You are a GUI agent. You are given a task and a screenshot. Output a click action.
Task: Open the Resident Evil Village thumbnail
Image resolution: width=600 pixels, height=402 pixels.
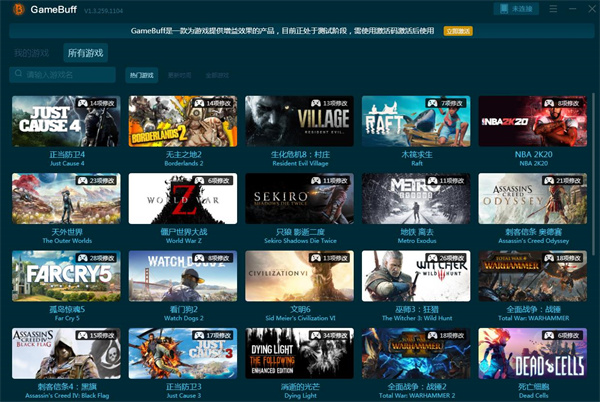point(299,121)
